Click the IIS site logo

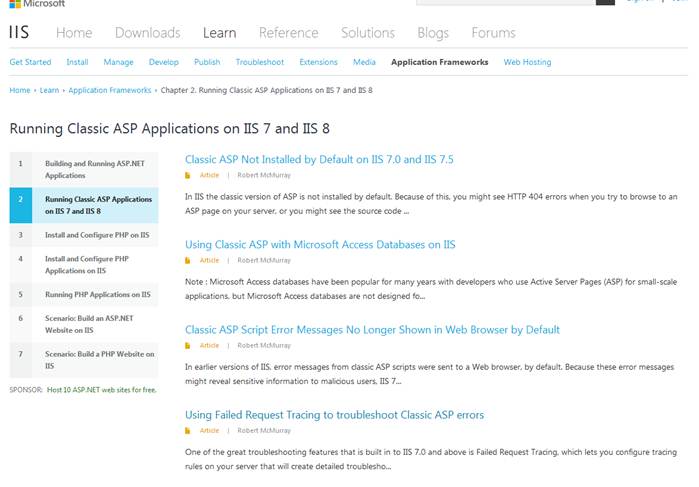[19, 33]
